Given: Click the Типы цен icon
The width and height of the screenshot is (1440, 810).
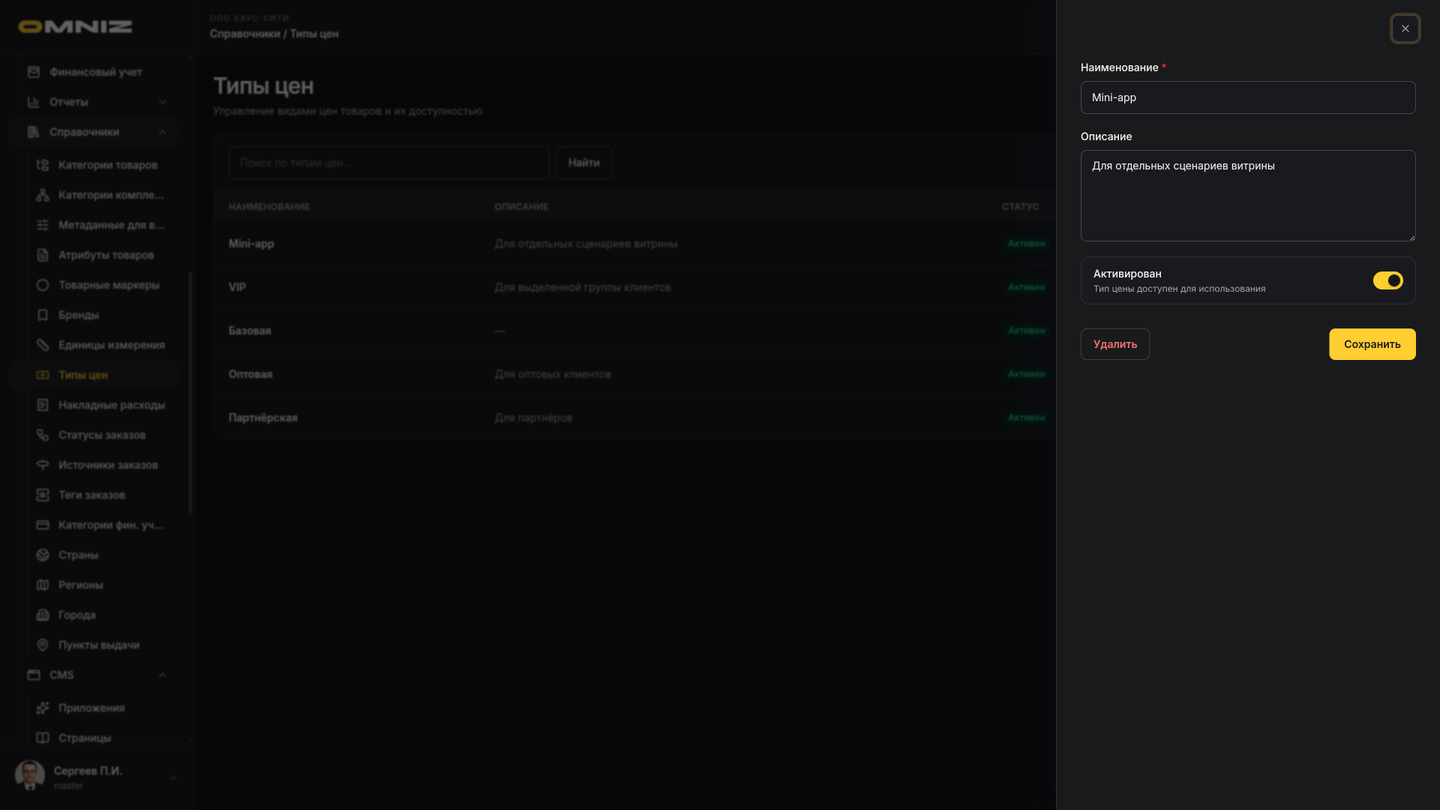Looking at the screenshot, I should point(42,375).
